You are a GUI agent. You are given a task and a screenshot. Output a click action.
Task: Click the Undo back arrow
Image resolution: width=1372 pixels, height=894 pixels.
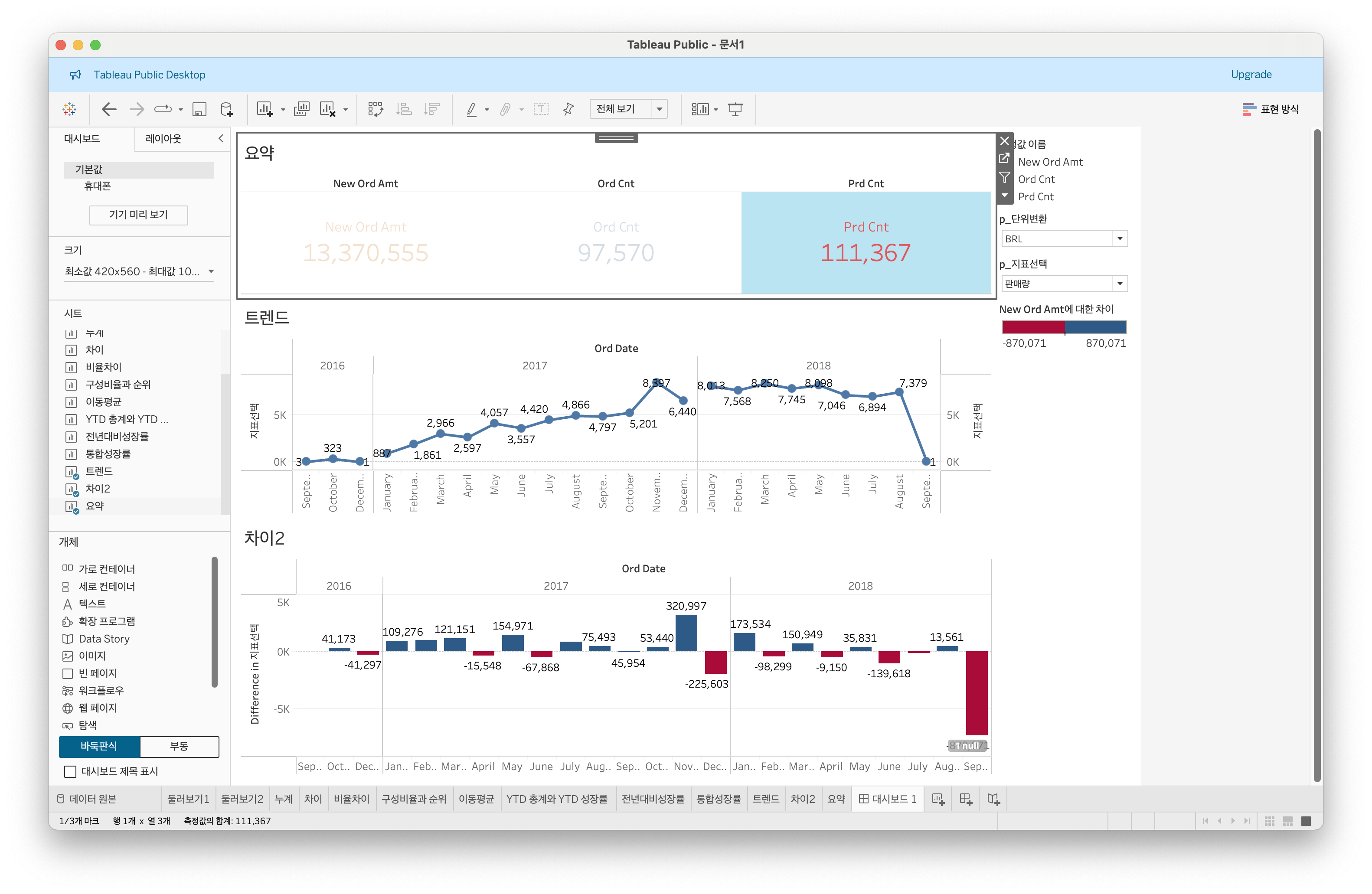pyautogui.click(x=109, y=109)
